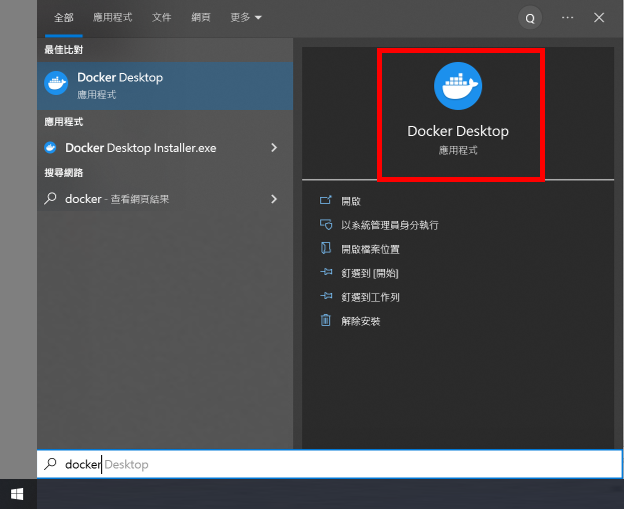Expand the 更多 dropdown filter
Screen dimensions: 624x509
[246, 18]
